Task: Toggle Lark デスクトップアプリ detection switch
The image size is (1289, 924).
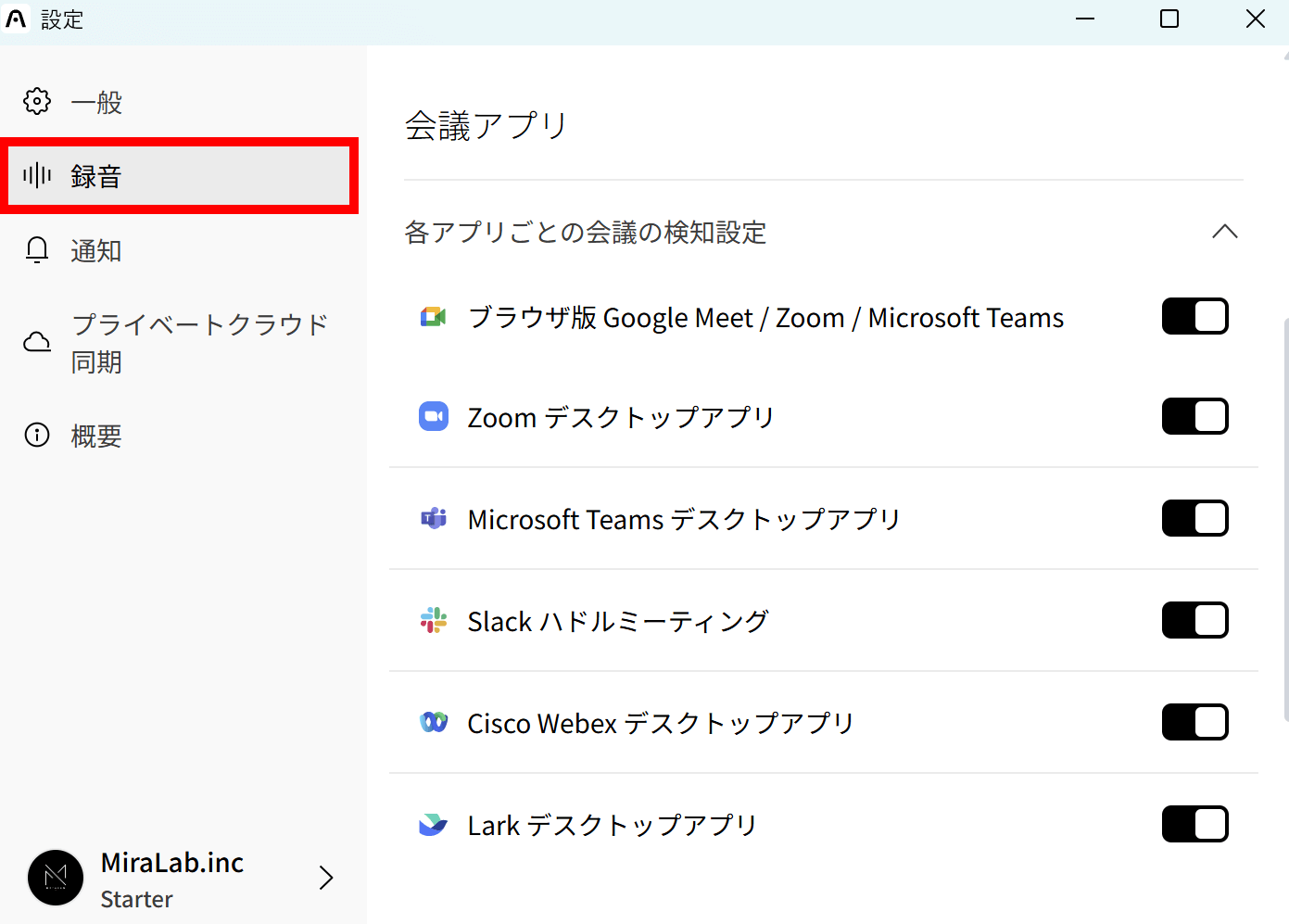Action: click(1194, 824)
